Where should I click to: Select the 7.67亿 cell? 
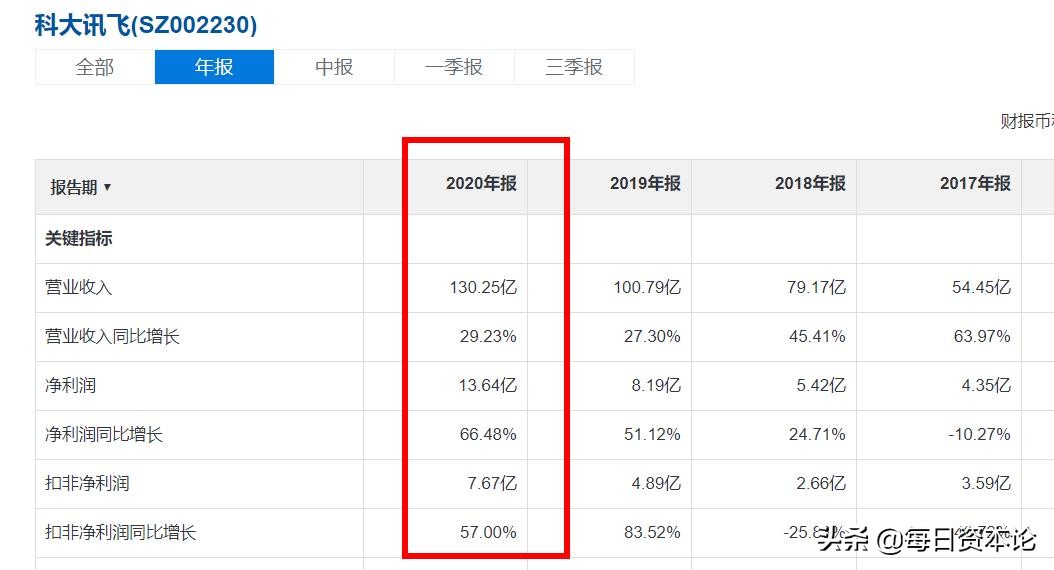point(492,484)
